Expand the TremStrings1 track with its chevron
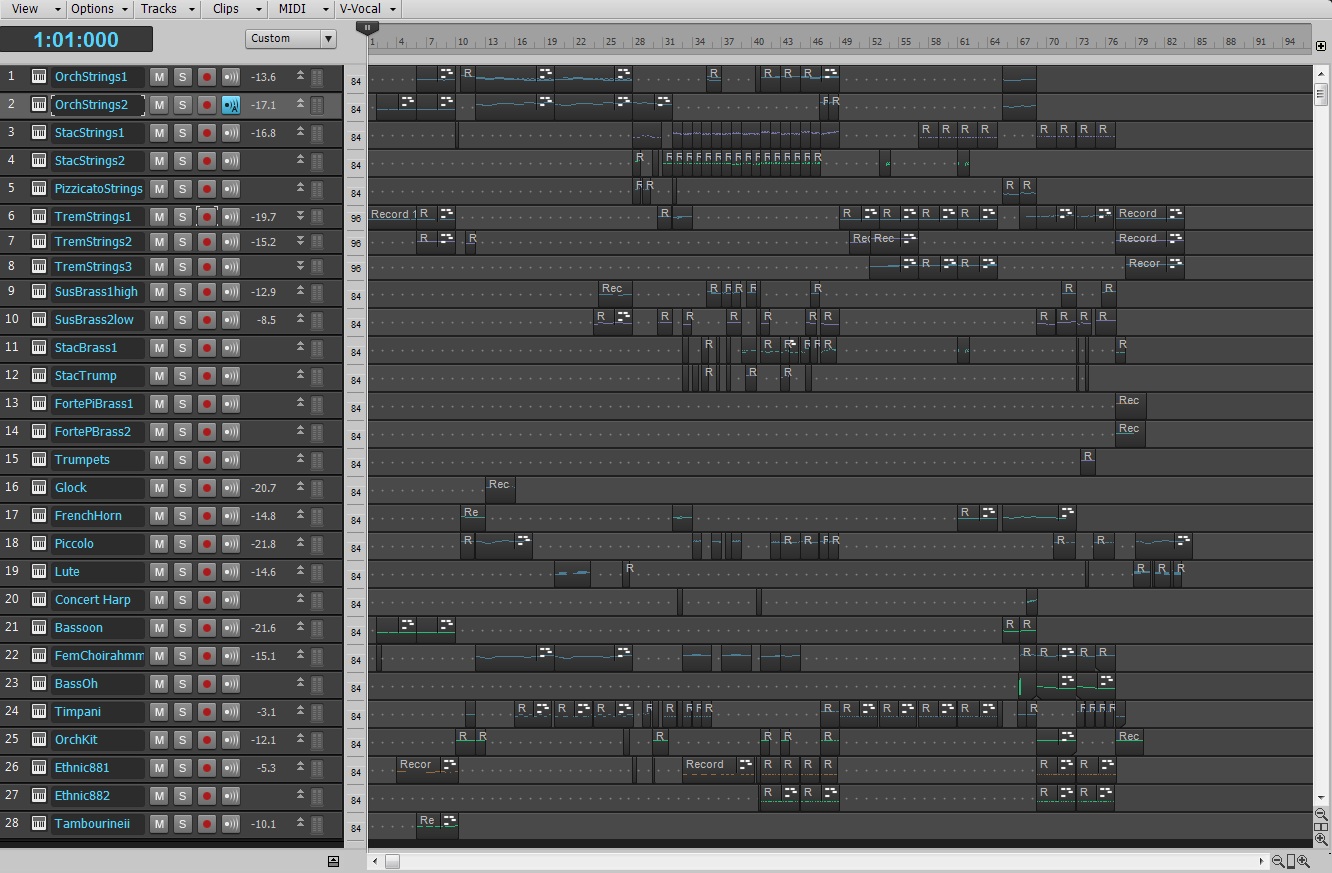 pyautogui.click(x=300, y=217)
